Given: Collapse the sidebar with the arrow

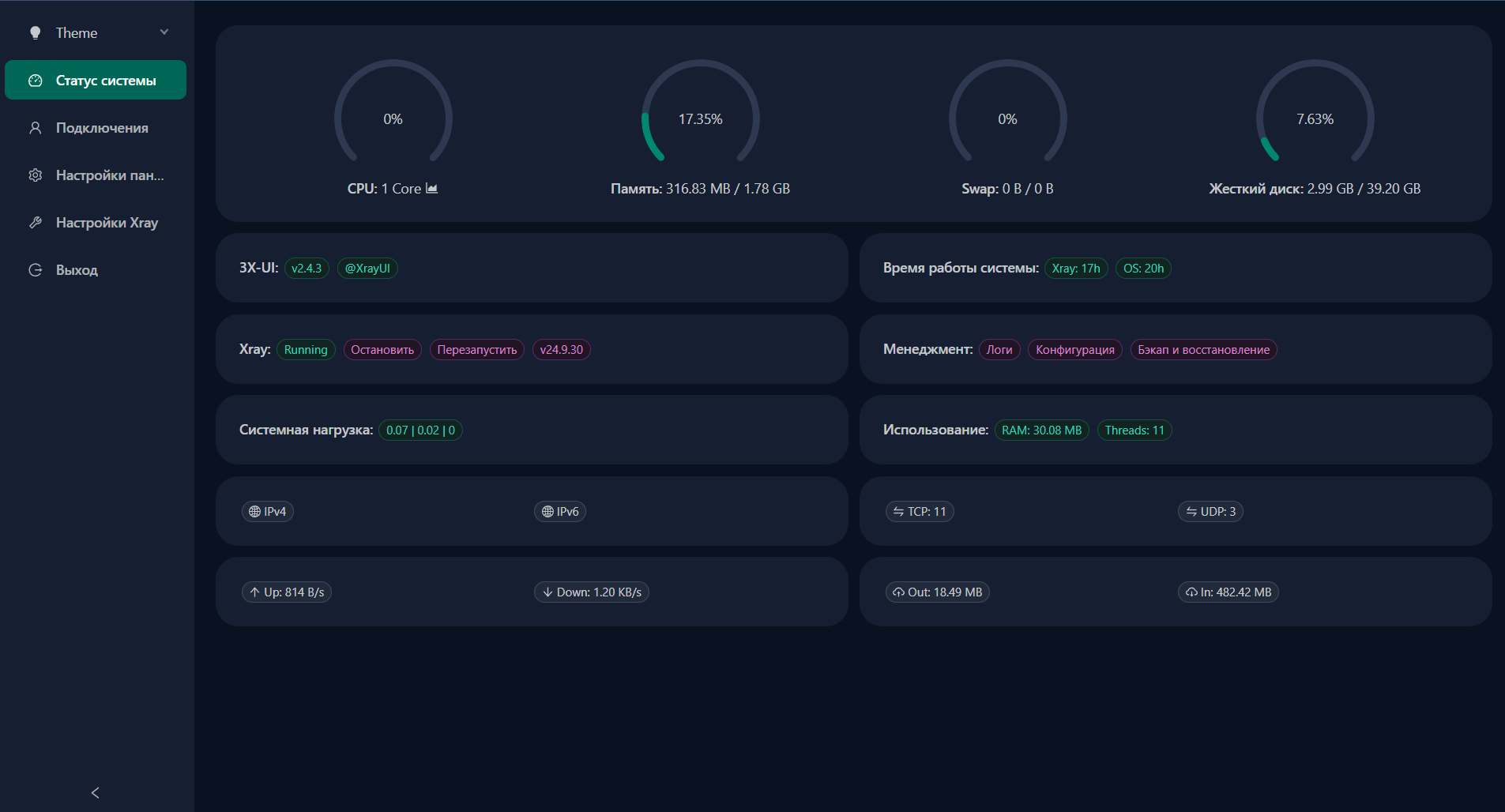Looking at the screenshot, I should coord(96,792).
